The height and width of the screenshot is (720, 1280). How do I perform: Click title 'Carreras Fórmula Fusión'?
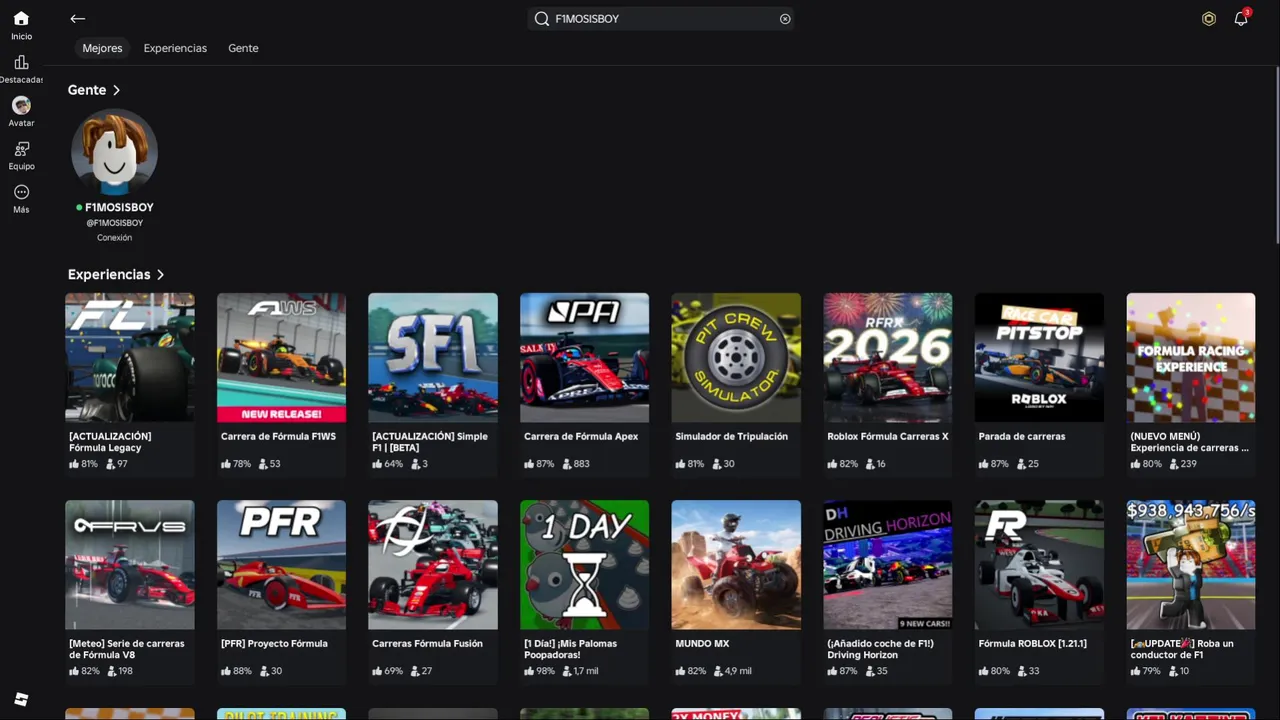(427, 644)
